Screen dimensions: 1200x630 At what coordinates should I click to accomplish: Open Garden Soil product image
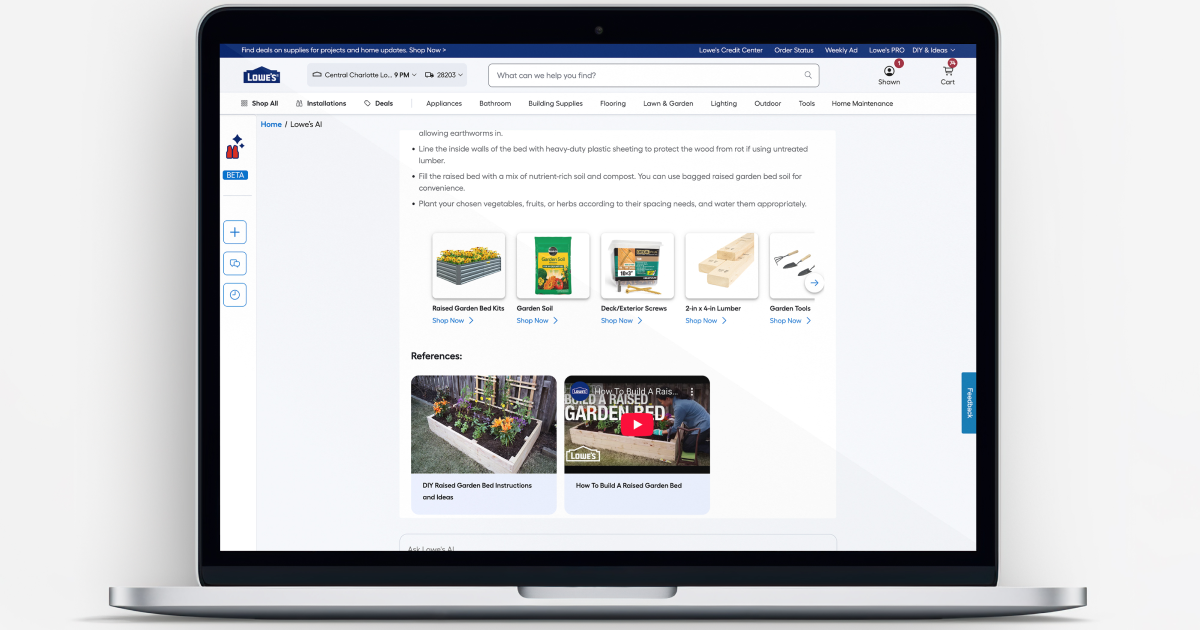click(x=553, y=266)
